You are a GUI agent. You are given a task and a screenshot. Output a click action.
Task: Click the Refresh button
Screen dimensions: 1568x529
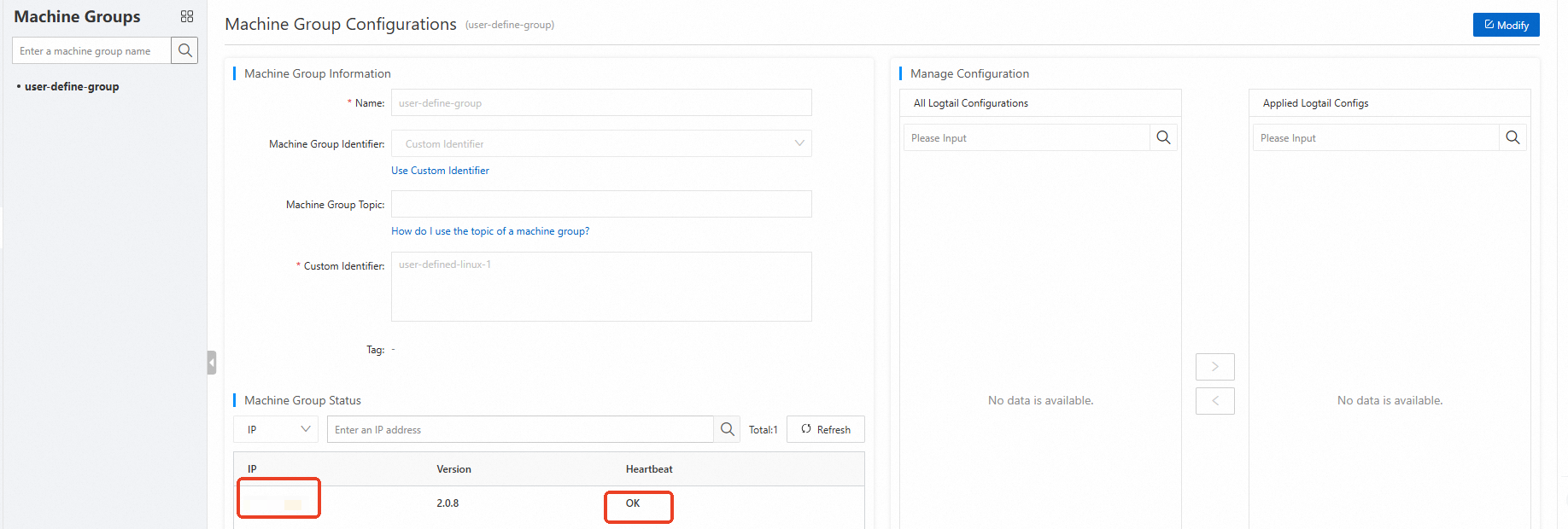pos(826,429)
